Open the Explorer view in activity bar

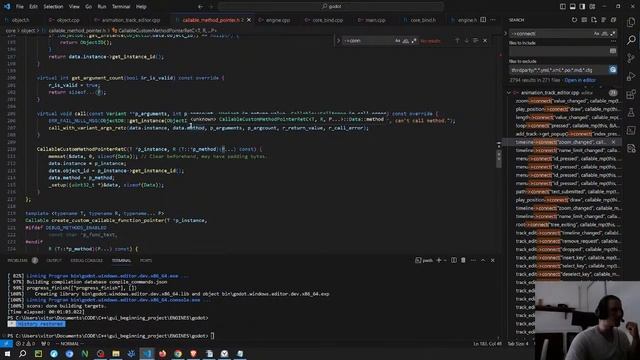click(631, 22)
